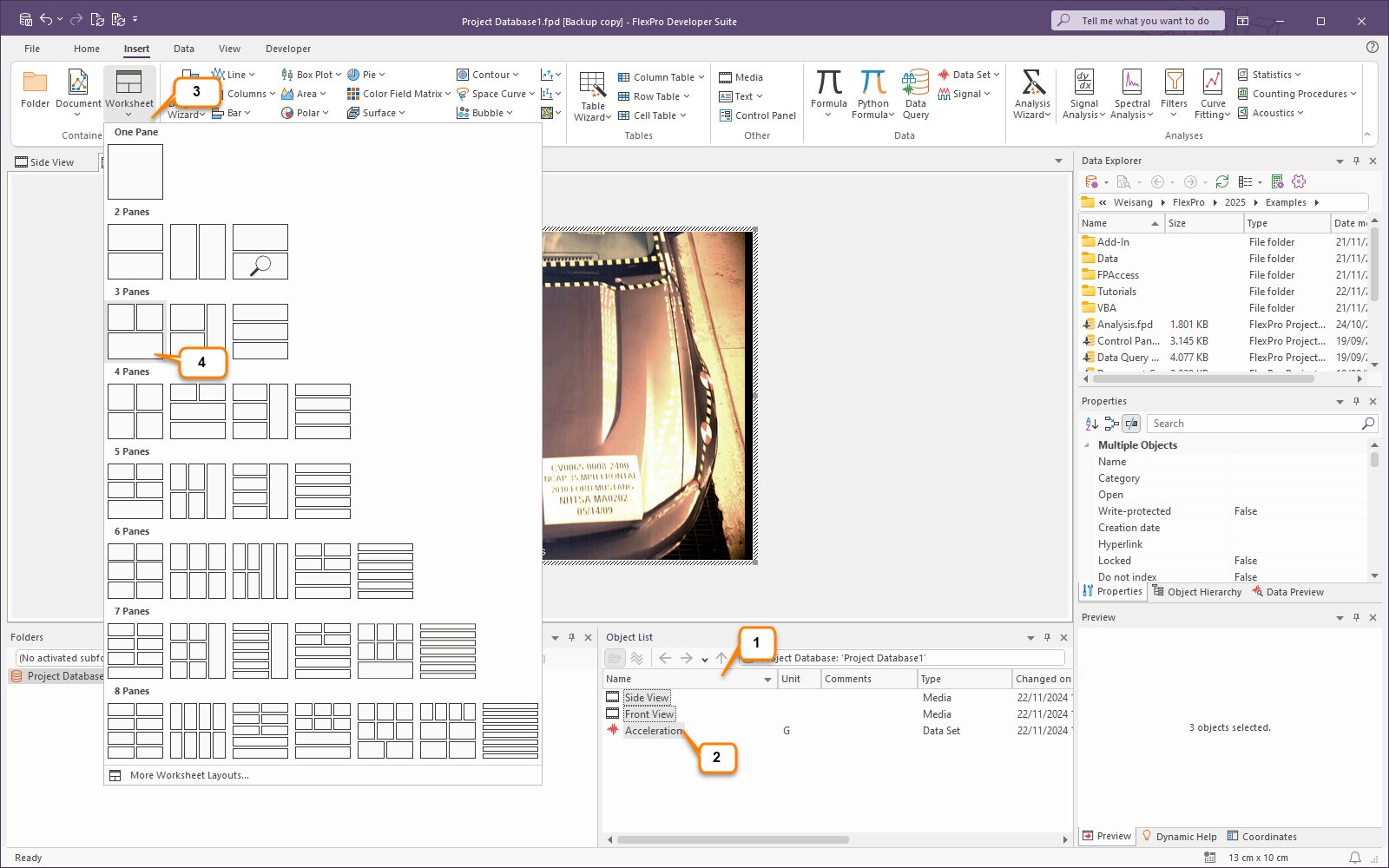This screenshot has height=868, width=1389.
Task: Select the Control Panel button
Action: (758, 115)
